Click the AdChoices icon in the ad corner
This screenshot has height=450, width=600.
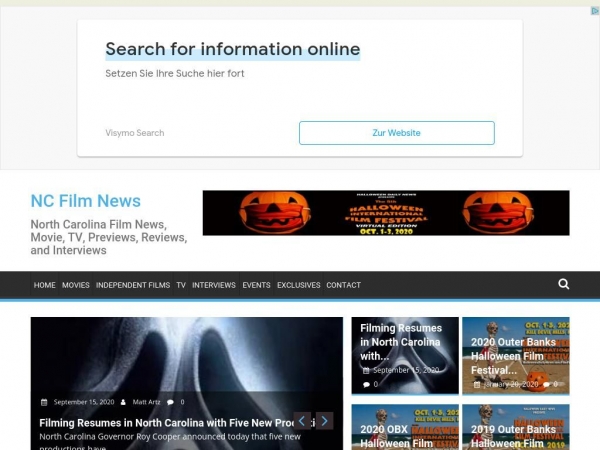point(595,11)
